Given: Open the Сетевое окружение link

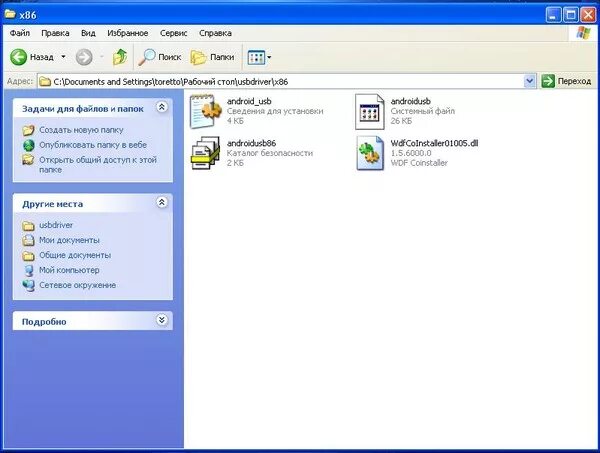Looking at the screenshot, I should (78, 285).
